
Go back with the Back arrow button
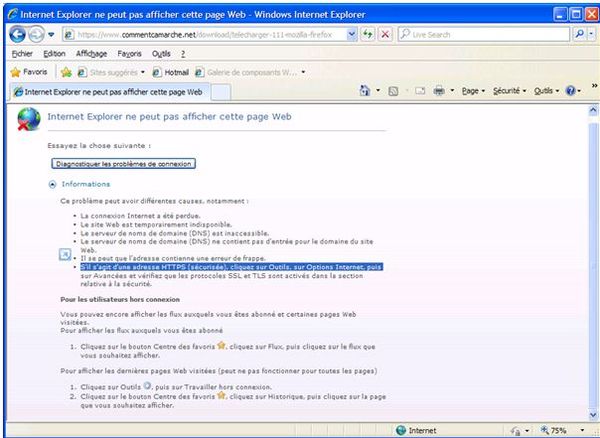point(17,35)
